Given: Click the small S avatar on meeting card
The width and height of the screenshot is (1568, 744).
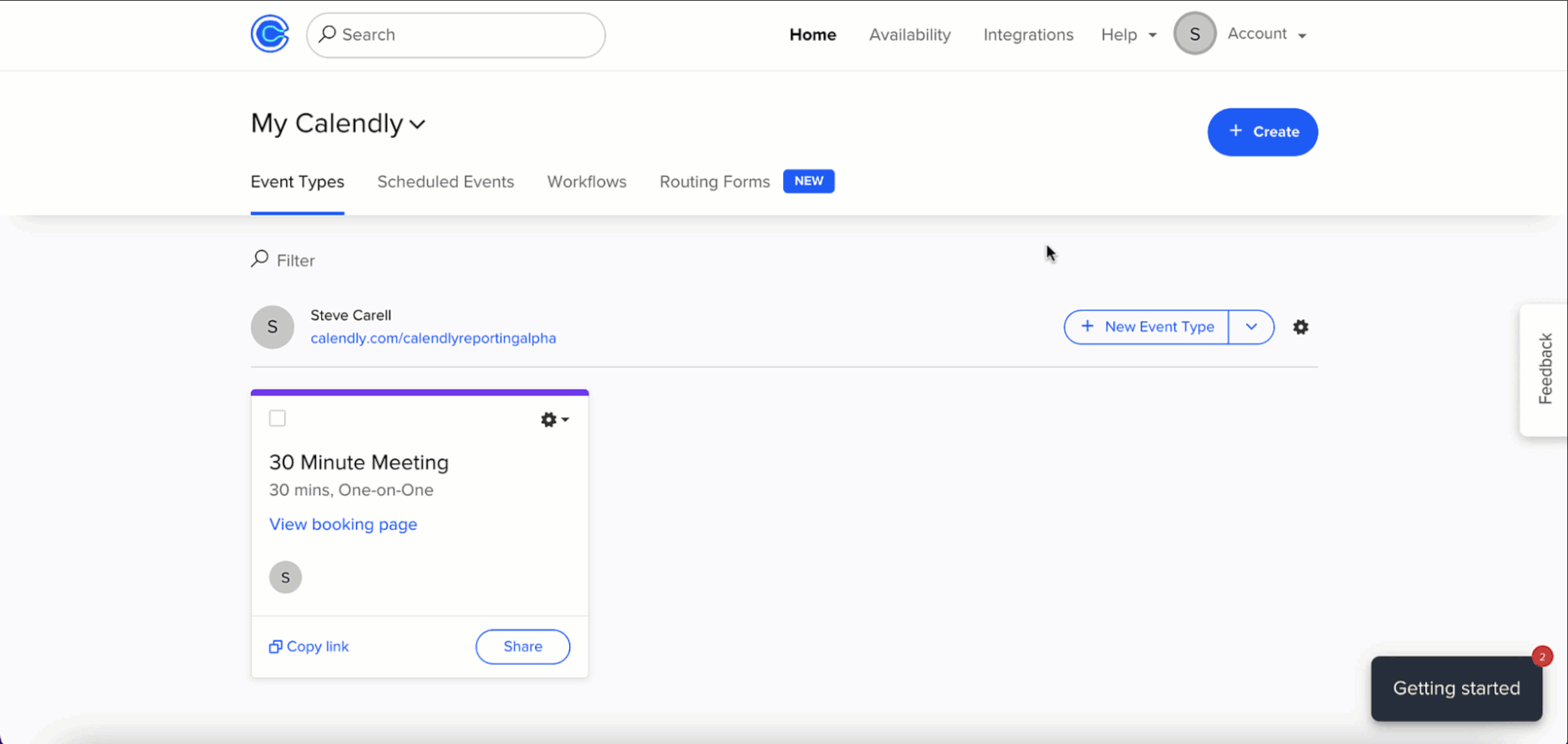Looking at the screenshot, I should (285, 578).
